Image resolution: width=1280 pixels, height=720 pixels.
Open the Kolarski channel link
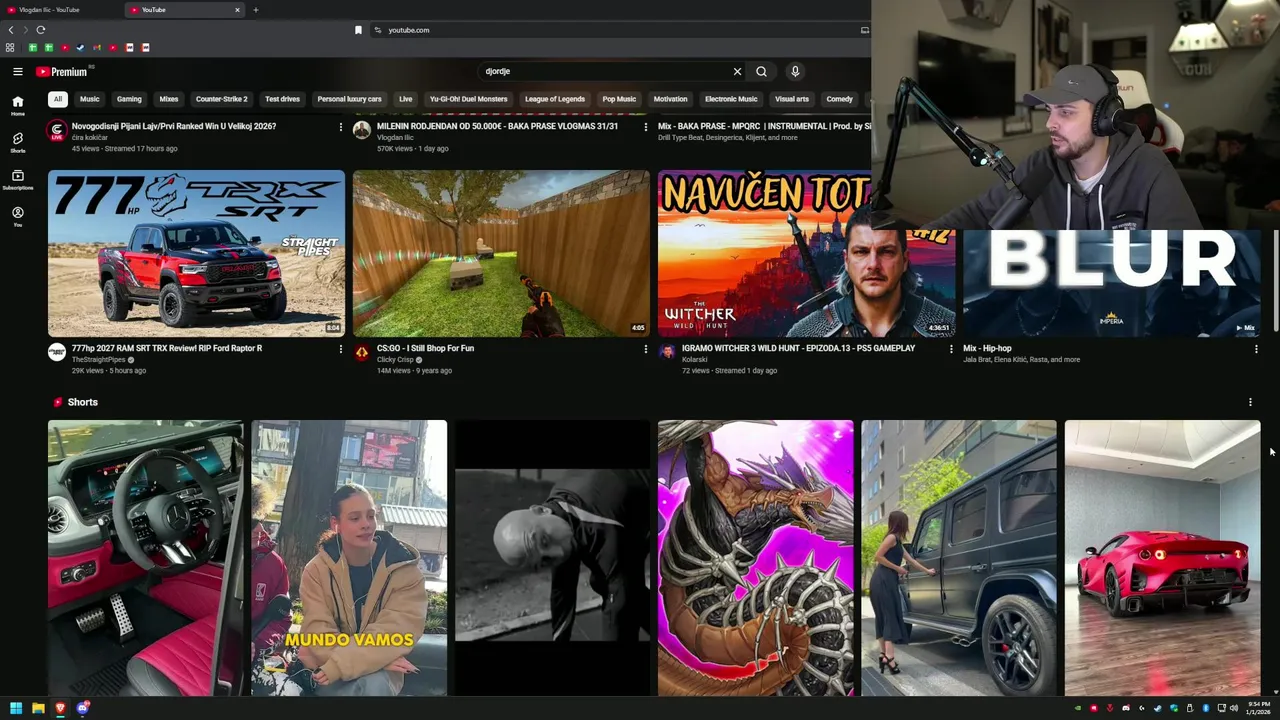694,360
